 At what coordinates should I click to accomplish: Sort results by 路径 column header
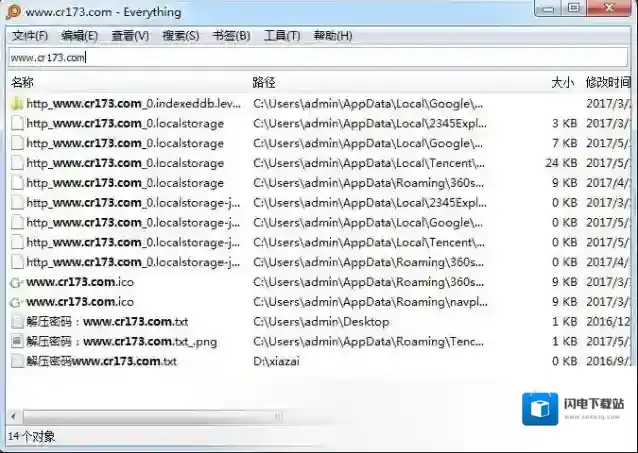(x=264, y=83)
